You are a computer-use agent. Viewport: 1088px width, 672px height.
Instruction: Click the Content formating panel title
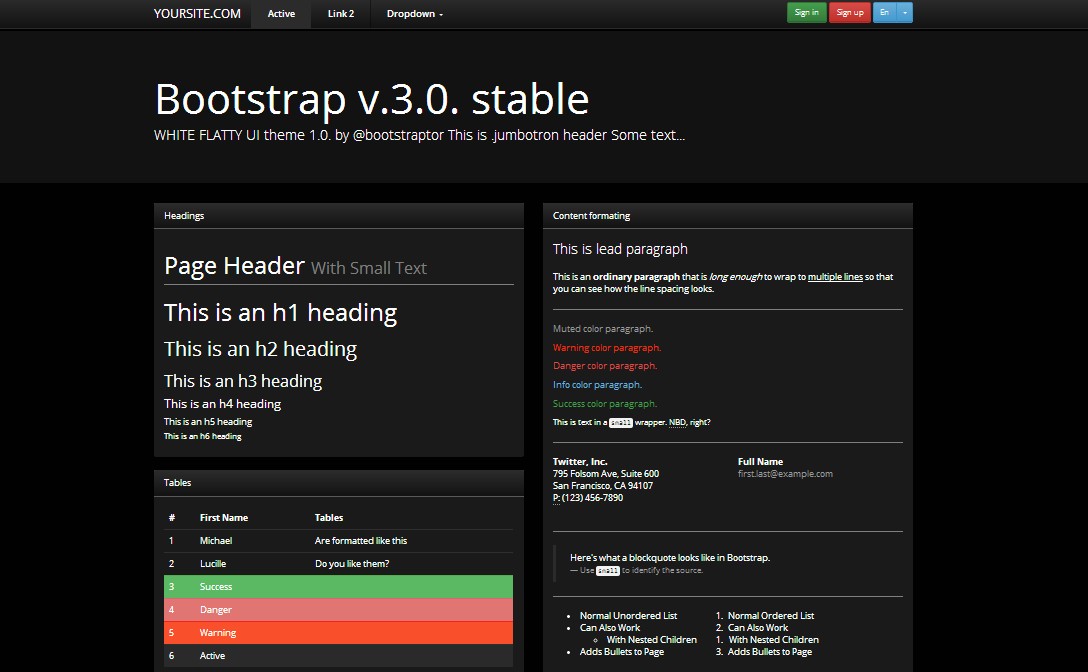pyautogui.click(x=591, y=215)
